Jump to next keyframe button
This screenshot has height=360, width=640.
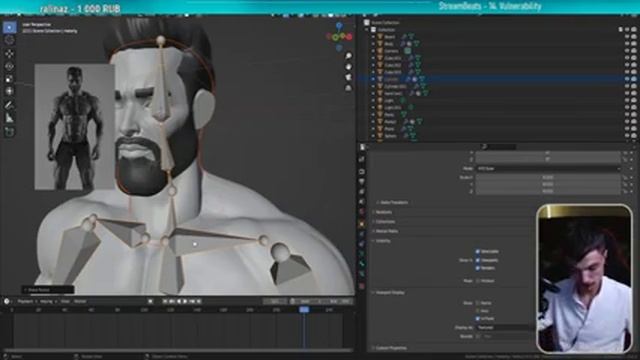pyautogui.click(x=192, y=301)
